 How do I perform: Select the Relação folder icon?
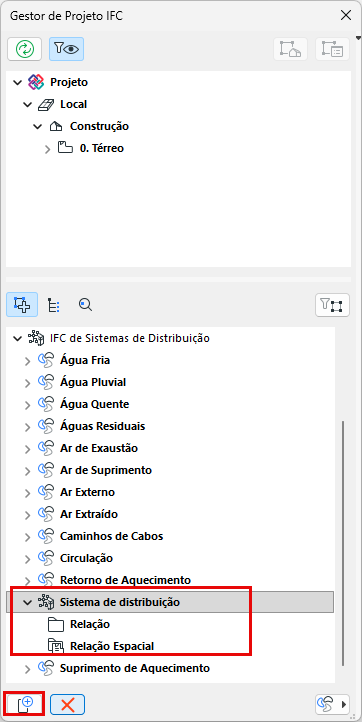tap(56, 624)
